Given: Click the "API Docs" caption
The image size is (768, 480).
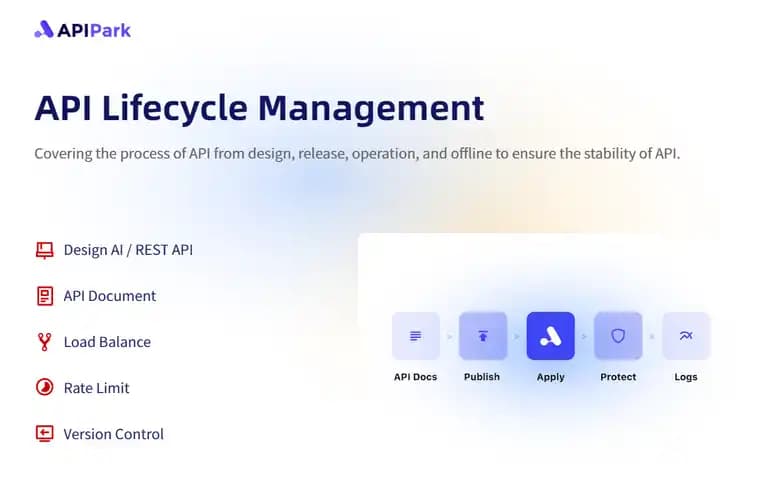Looking at the screenshot, I should [x=415, y=377].
